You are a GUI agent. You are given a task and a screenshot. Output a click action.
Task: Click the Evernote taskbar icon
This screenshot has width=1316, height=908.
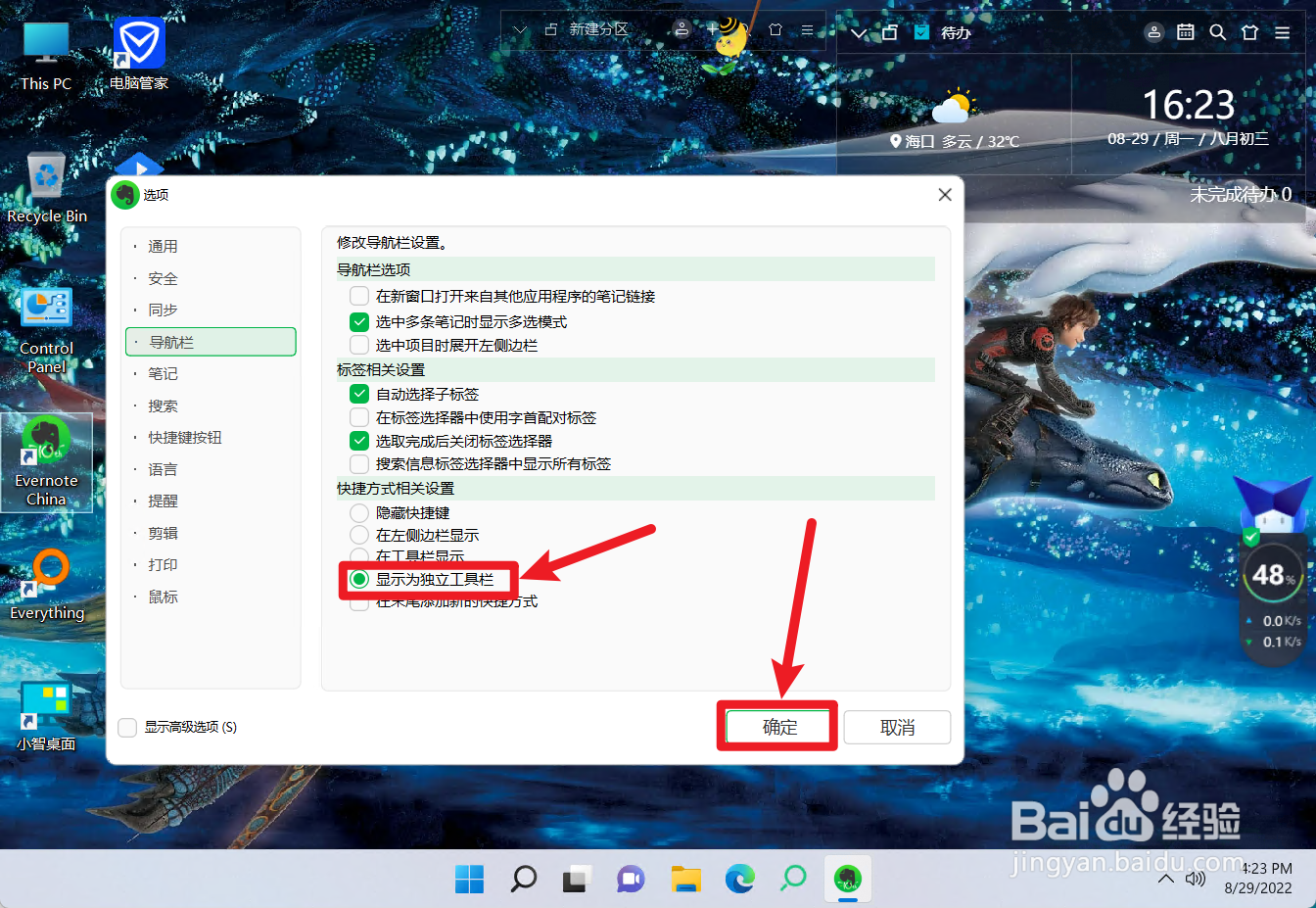(x=847, y=879)
